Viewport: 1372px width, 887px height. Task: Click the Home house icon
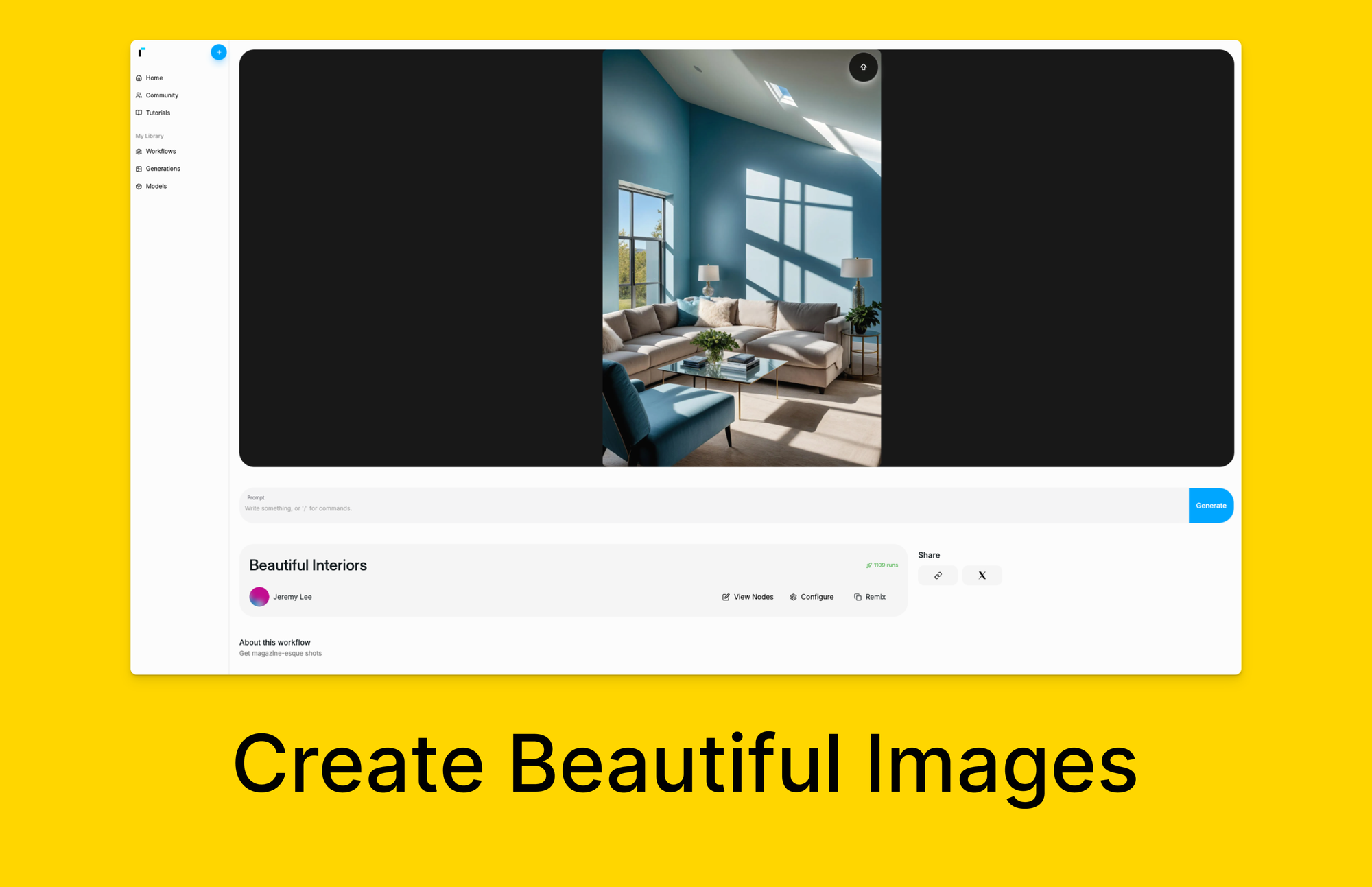(x=139, y=78)
